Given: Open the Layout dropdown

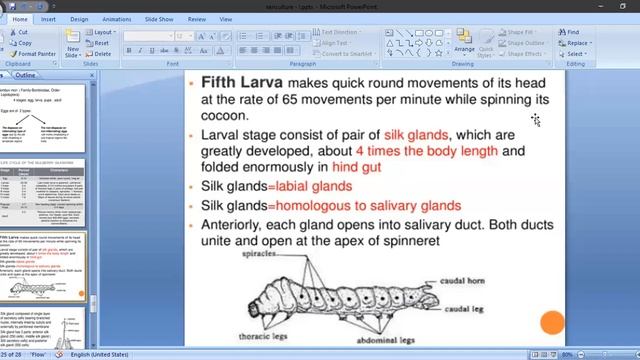Looking at the screenshot, I should 101,32.
